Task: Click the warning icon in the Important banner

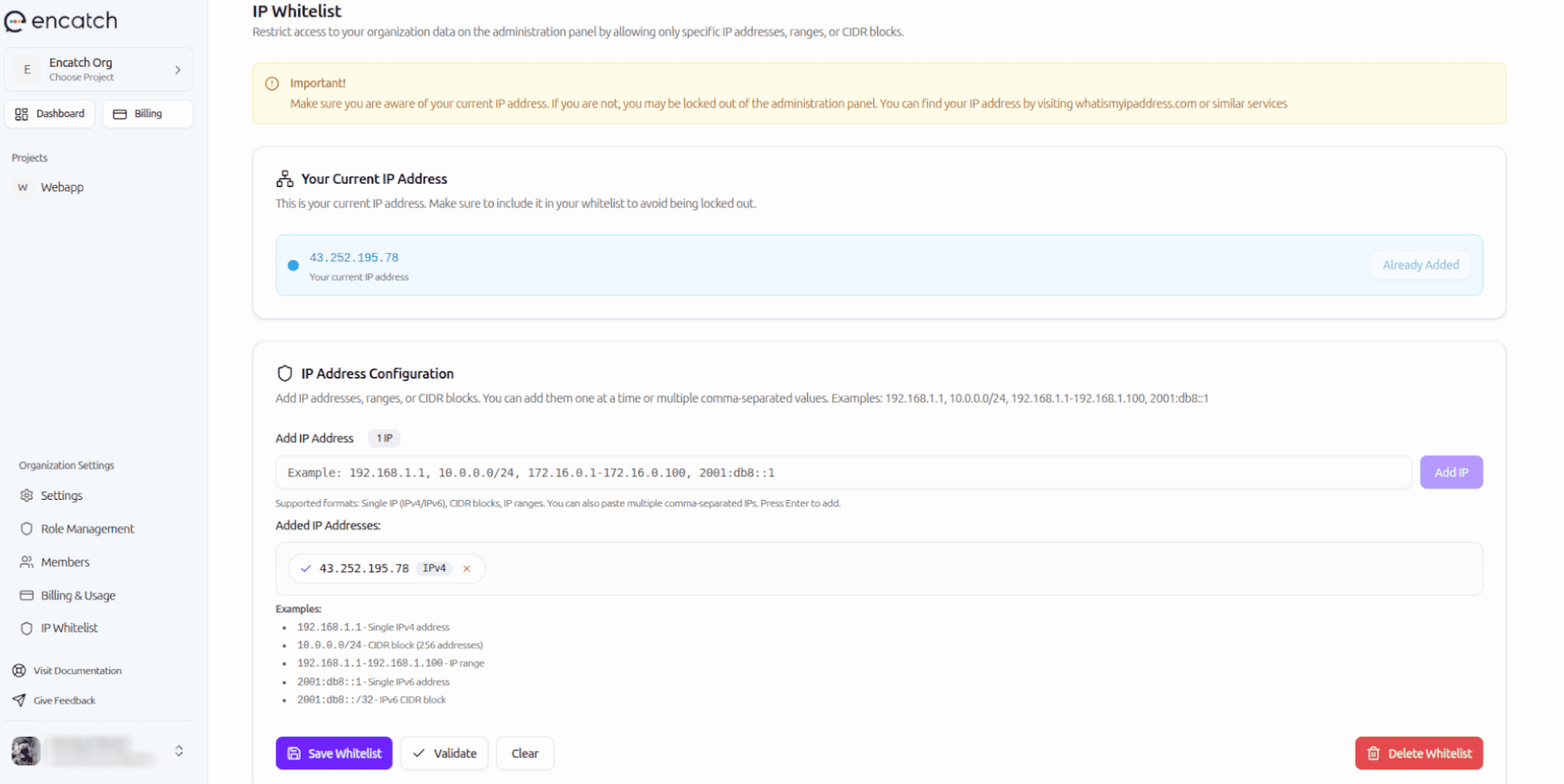Action: click(x=271, y=83)
